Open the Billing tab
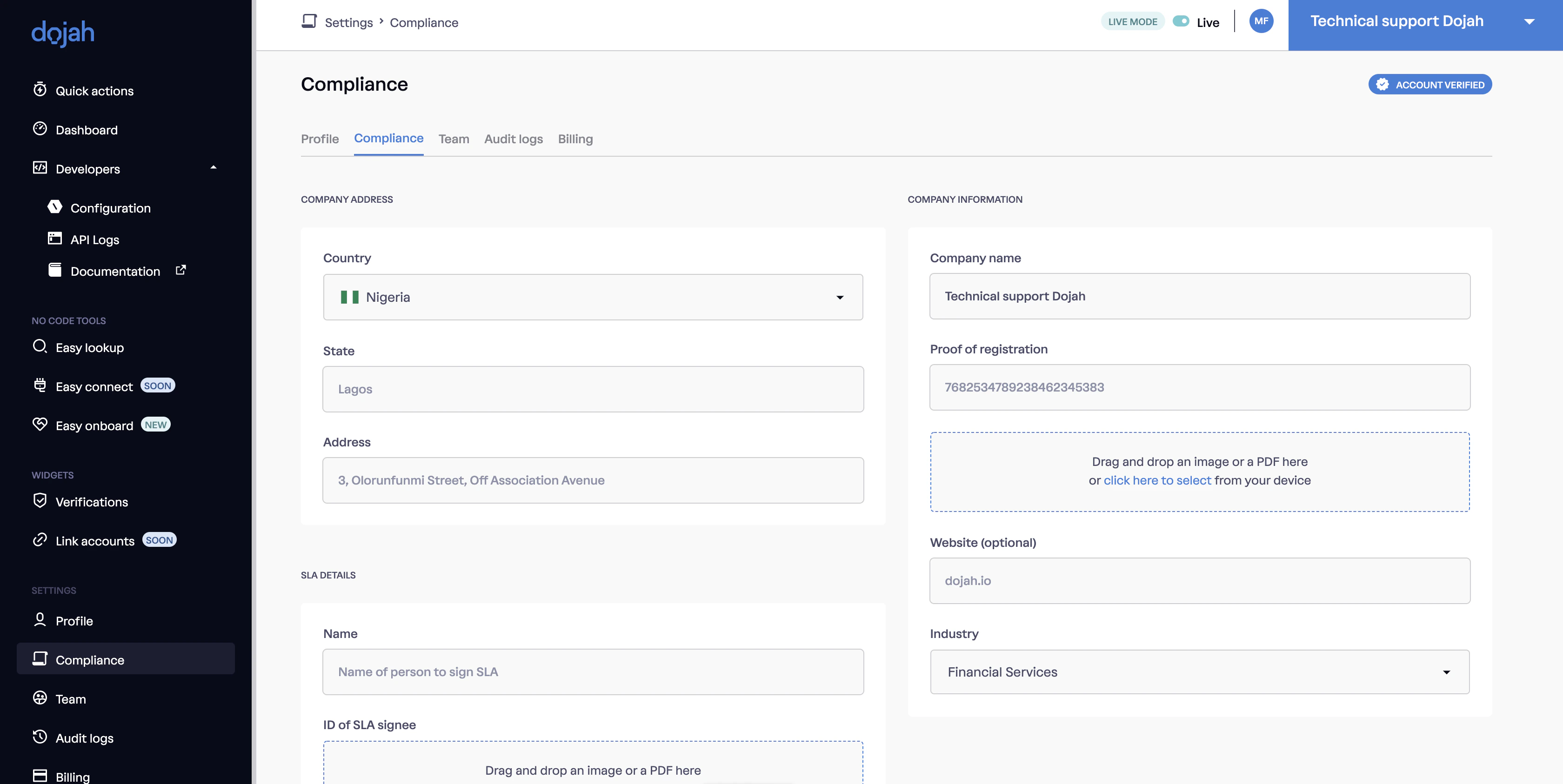1563x784 pixels. point(574,139)
